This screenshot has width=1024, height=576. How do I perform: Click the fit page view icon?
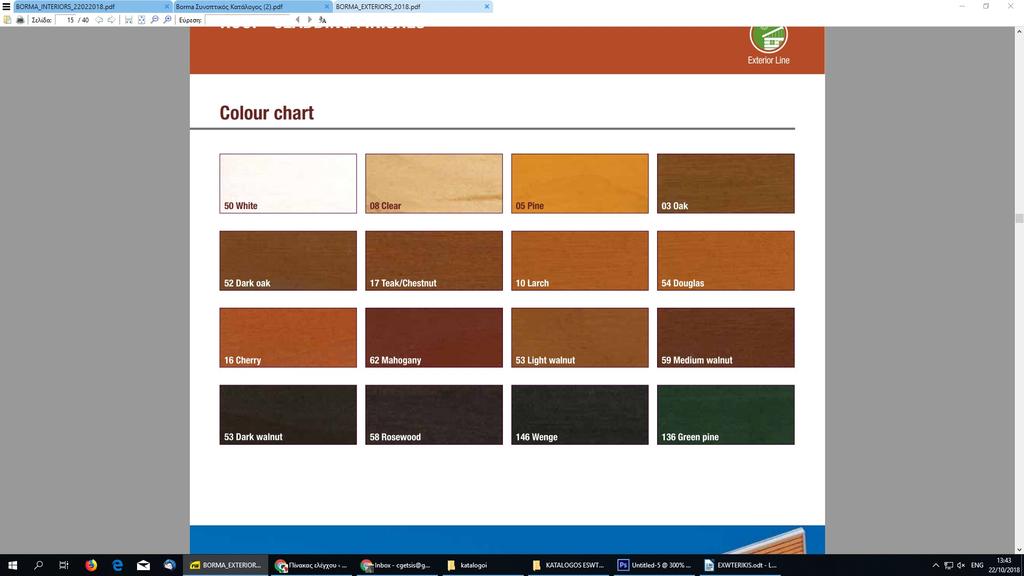[x=142, y=20]
